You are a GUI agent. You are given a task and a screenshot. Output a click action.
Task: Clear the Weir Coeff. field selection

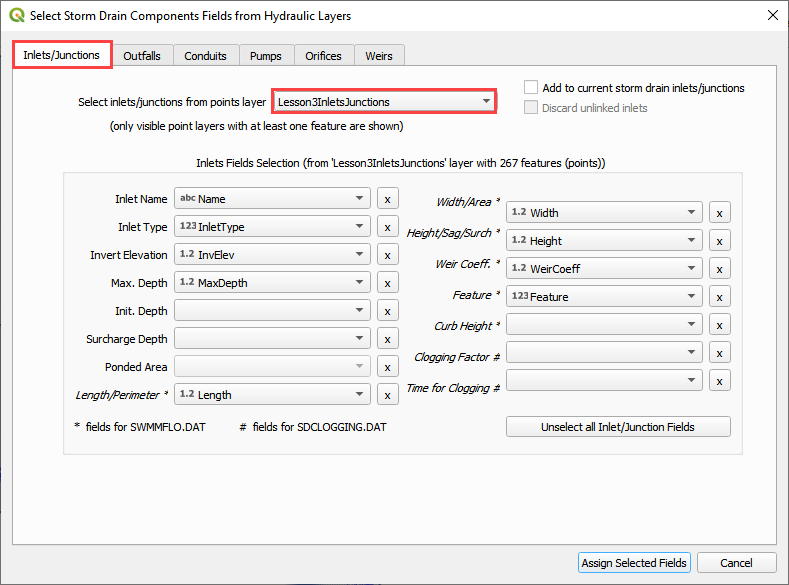(x=719, y=269)
